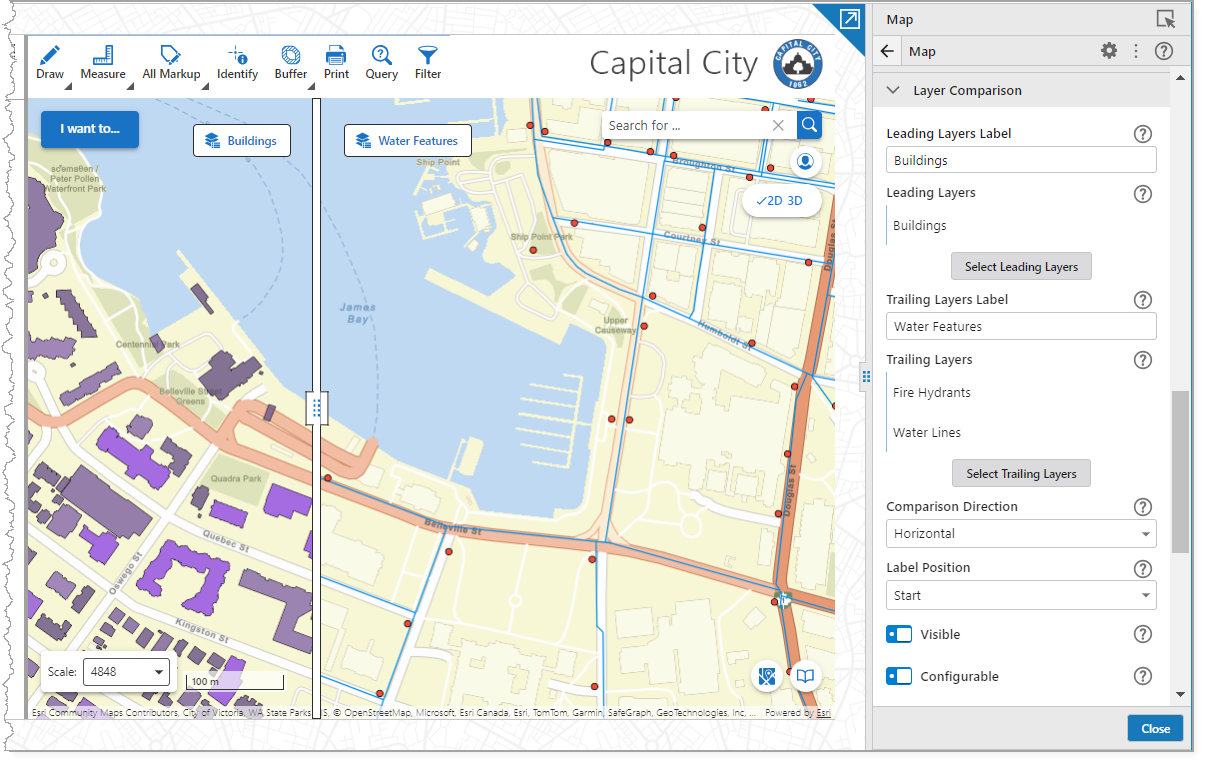Open the All Markup tool

pyautogui.click(x=171, y=62)
